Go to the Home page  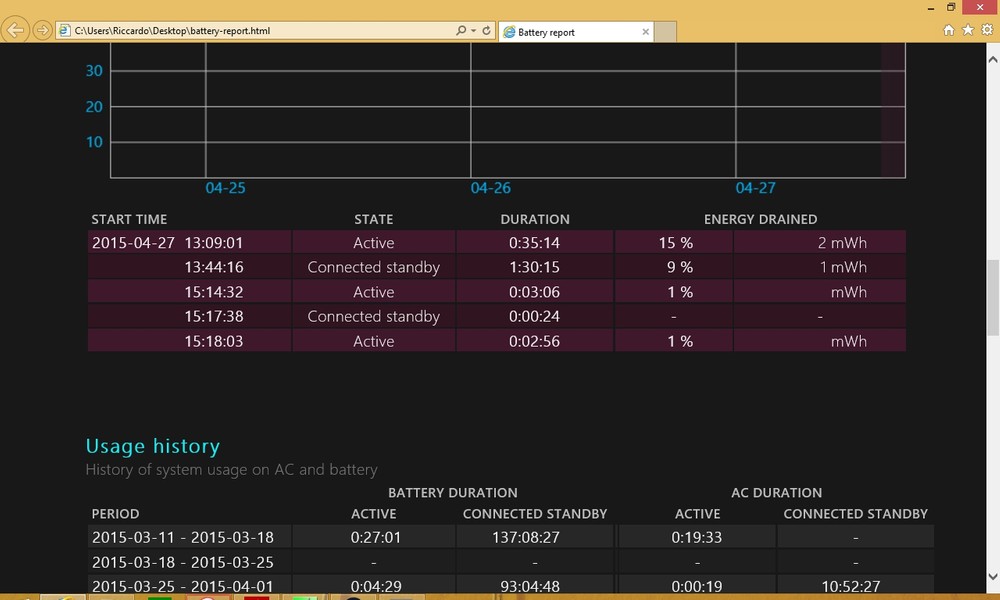(x=949, y=30)
